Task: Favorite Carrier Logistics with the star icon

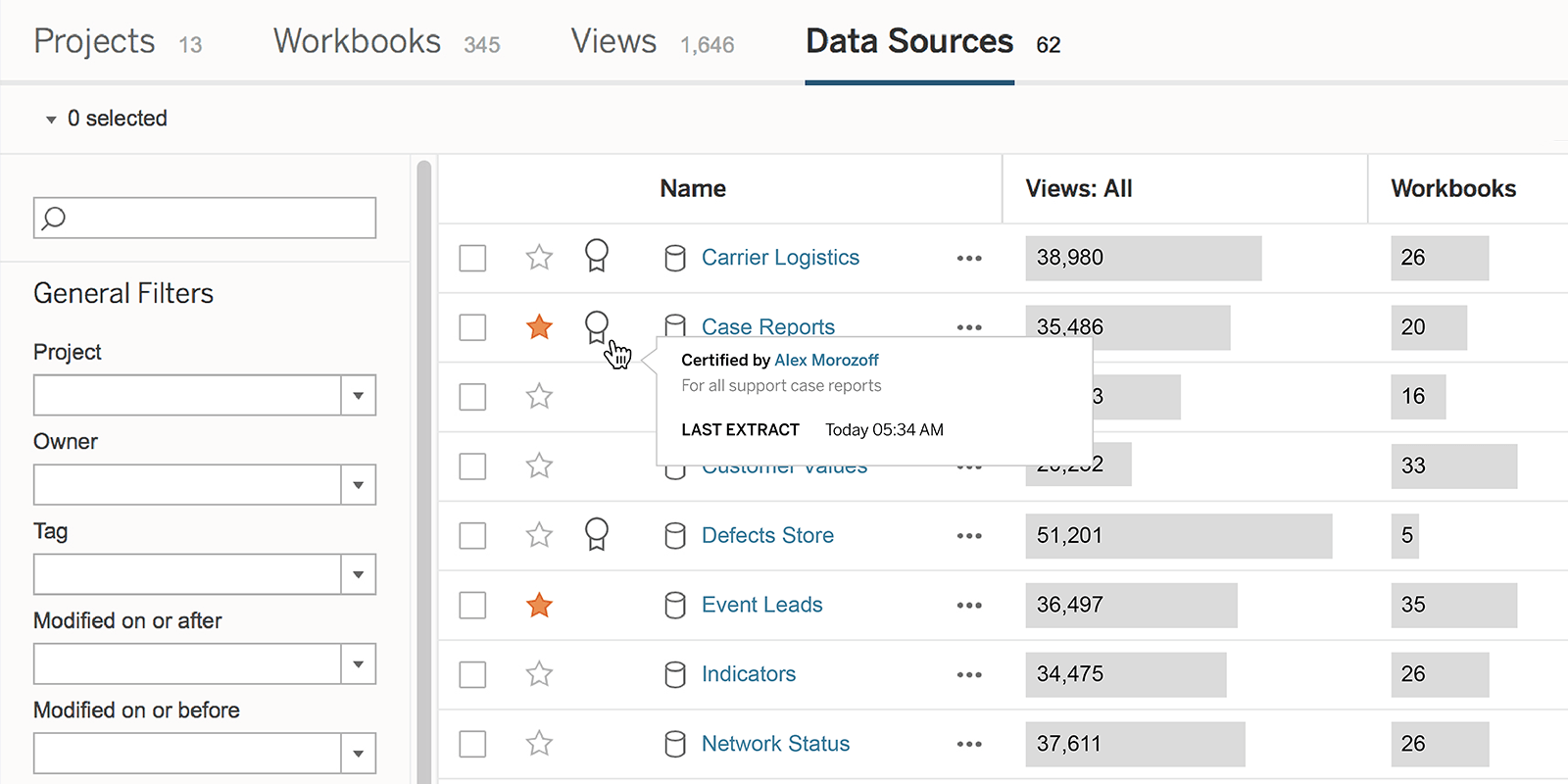Action: [x=539, y=258]
